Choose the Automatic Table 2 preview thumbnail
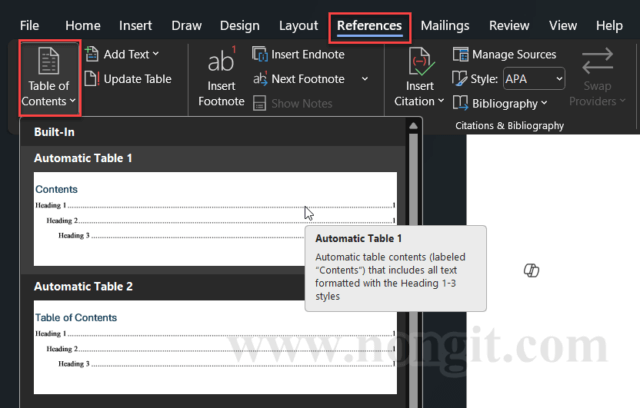The image size is (640, 408). (215, 347)
